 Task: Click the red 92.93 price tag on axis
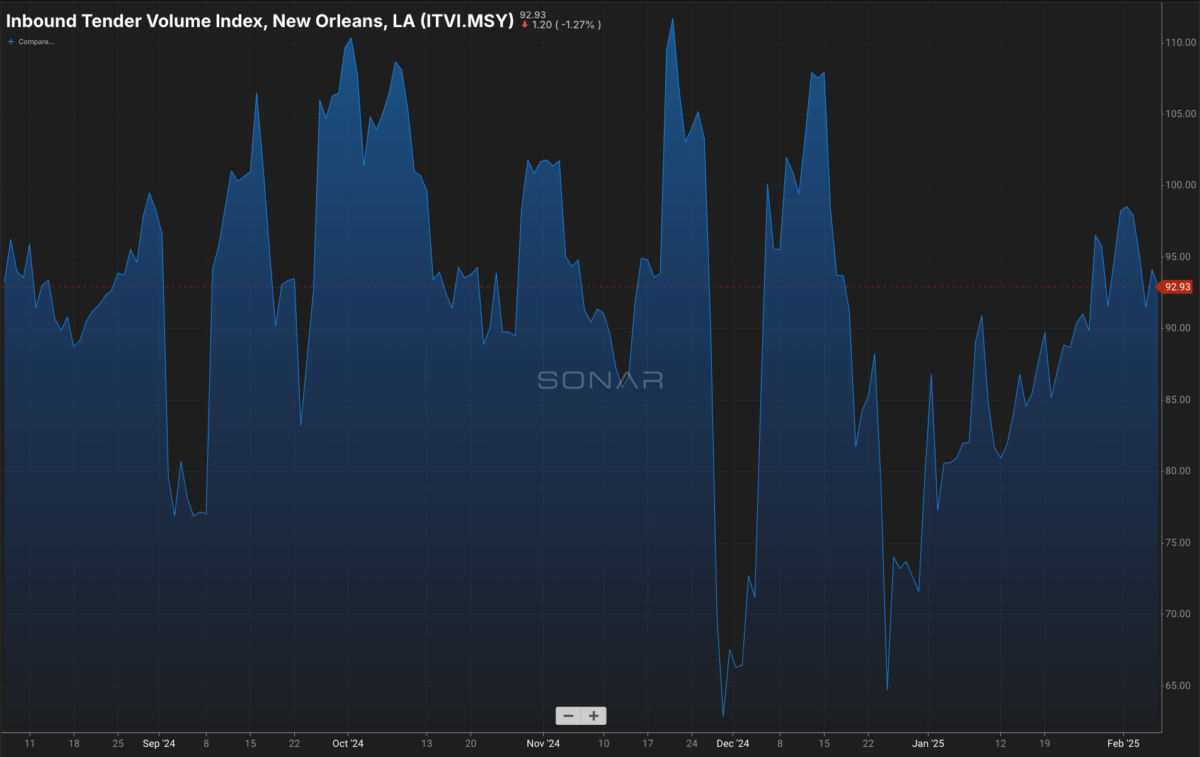tap(1176, 288)
